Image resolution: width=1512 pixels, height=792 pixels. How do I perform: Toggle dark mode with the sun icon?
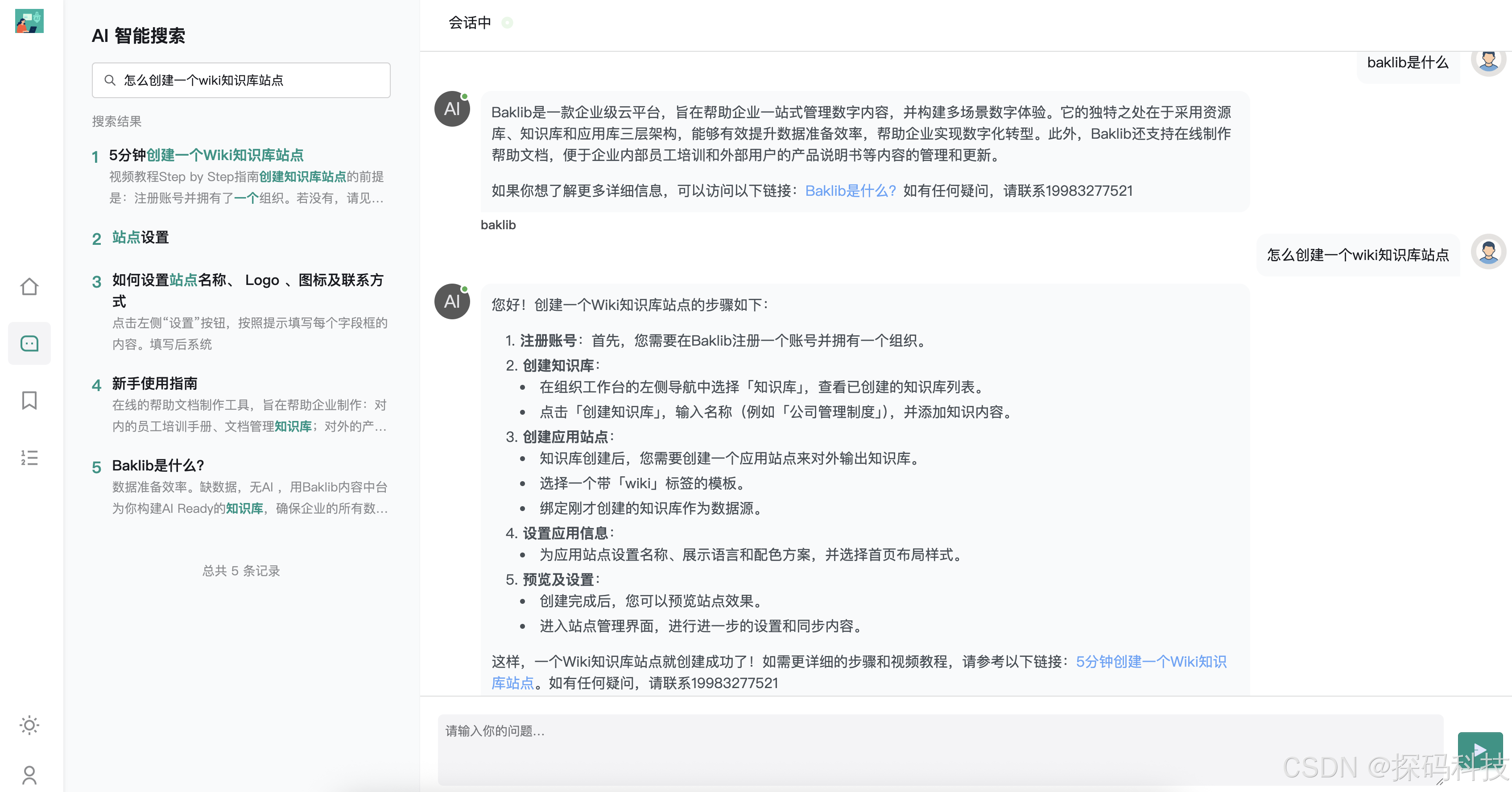(29, 726)
